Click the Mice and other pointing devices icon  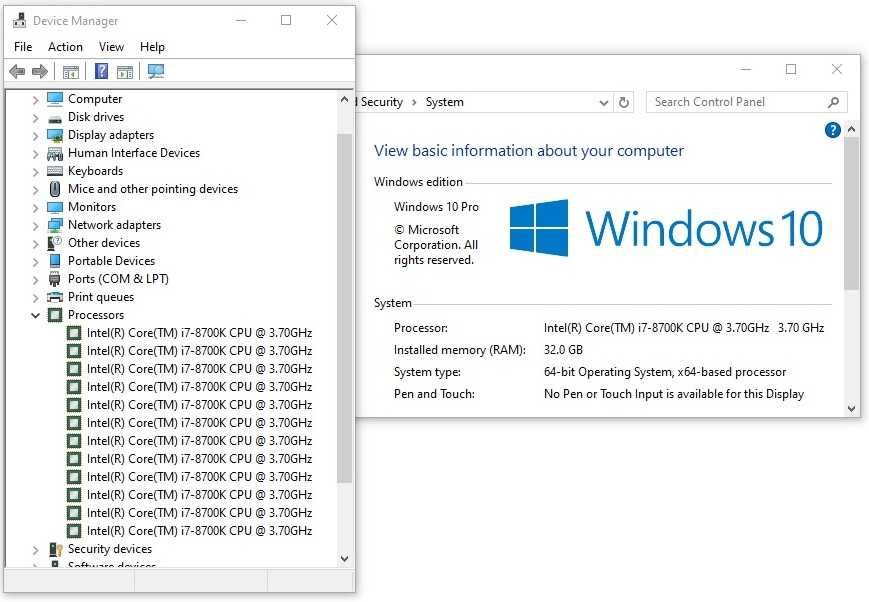tap(55, 189)
